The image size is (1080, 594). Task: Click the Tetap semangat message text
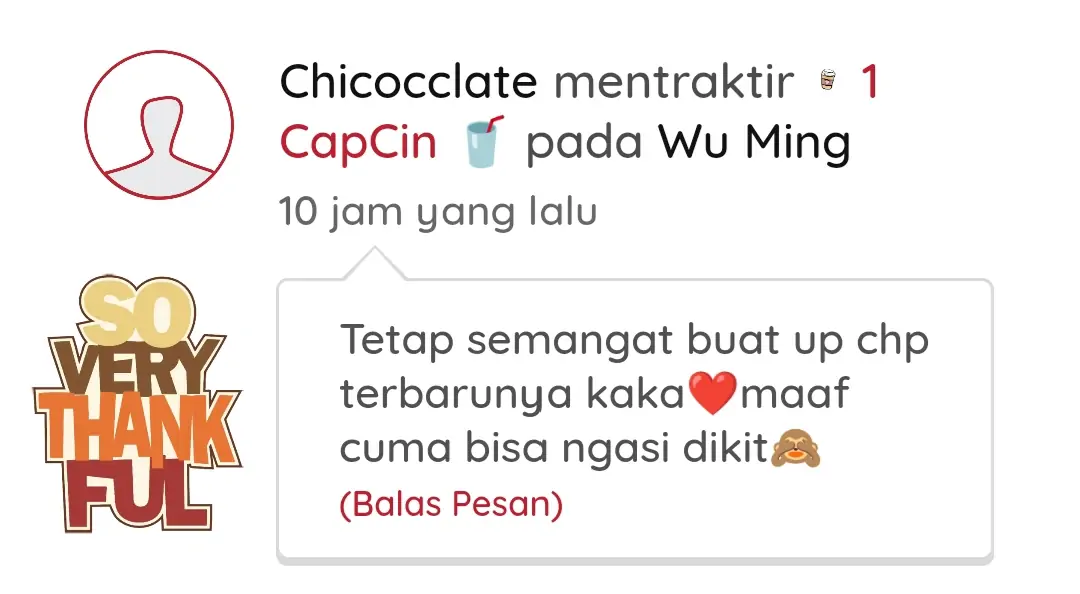[x=634, y=393]
